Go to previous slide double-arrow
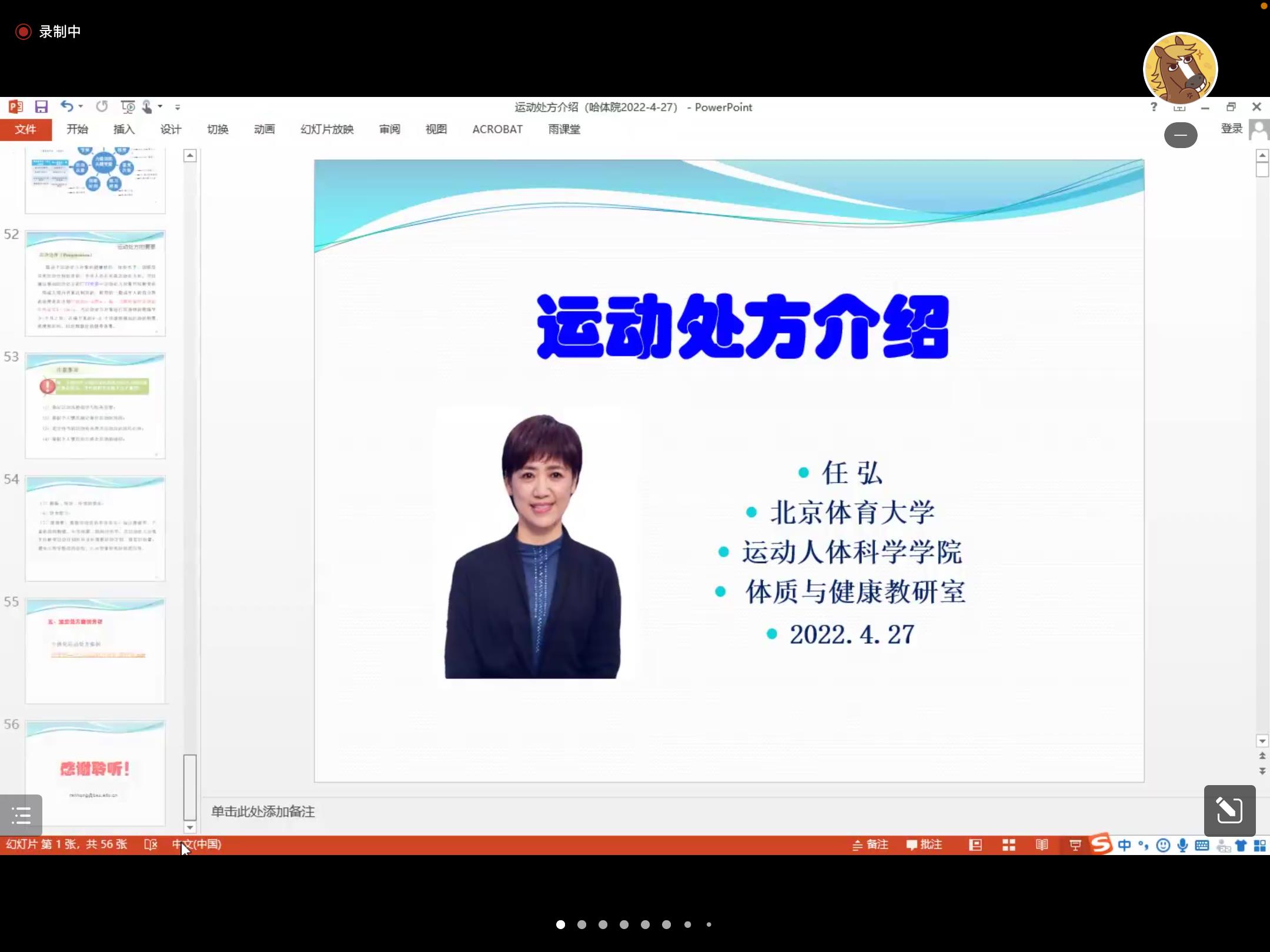 (1262, 756)
